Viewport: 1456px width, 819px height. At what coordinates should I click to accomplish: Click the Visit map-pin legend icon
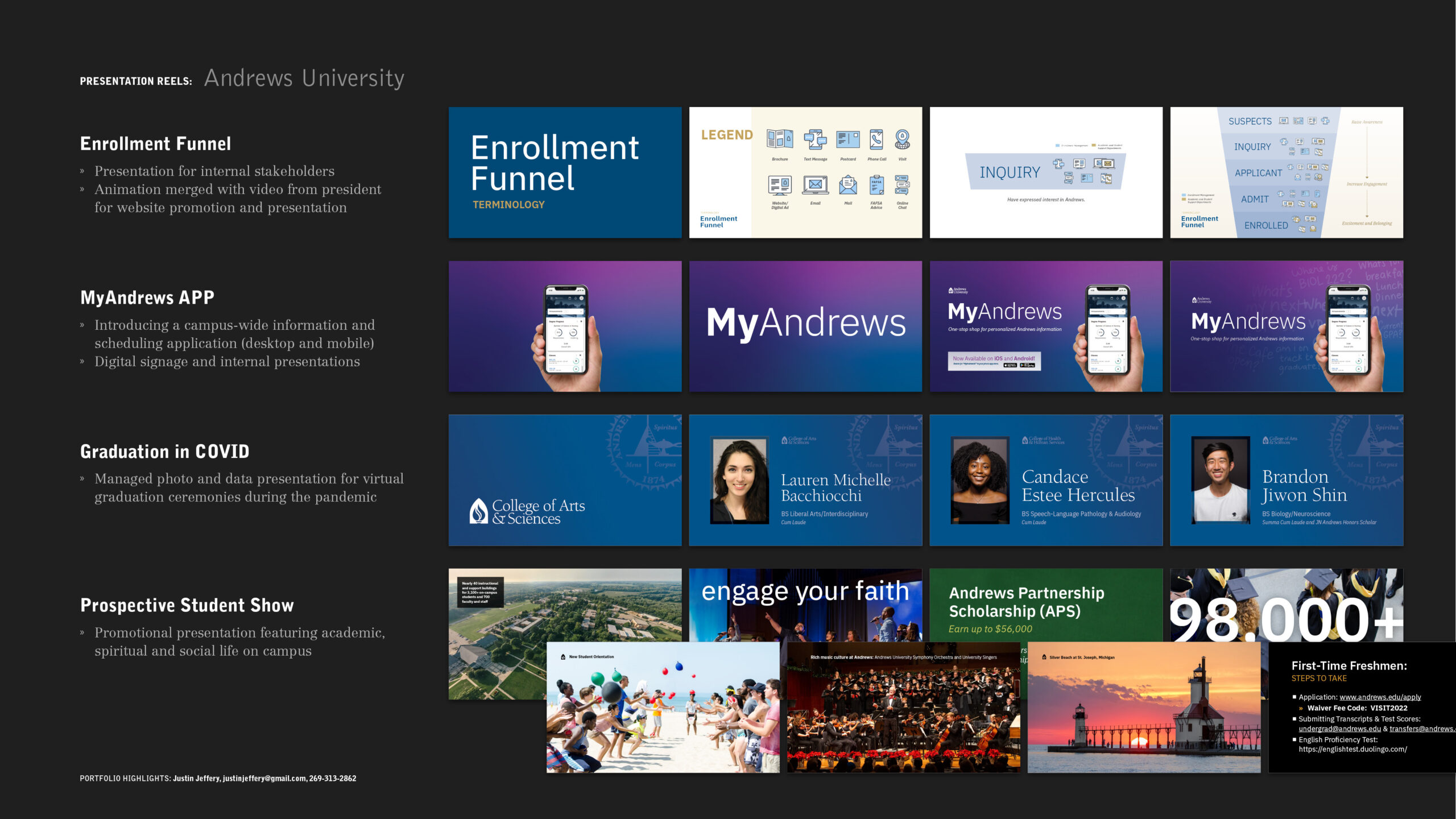pos(902,139)
